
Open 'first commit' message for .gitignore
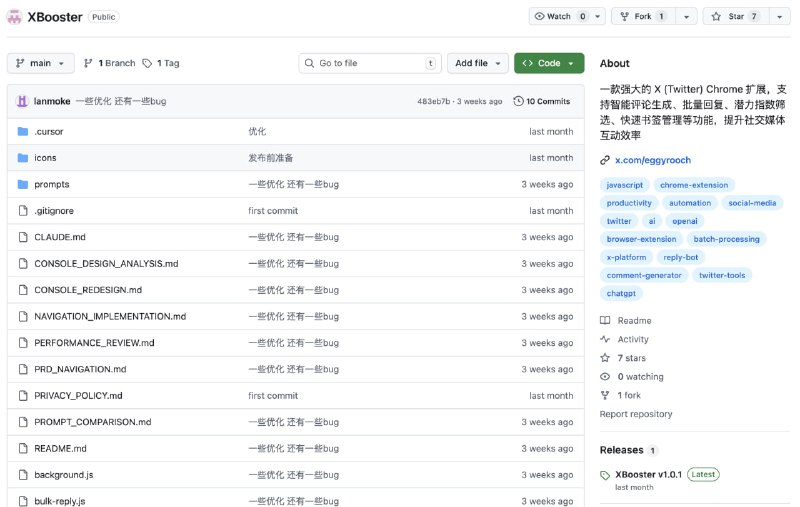[273, 211]
